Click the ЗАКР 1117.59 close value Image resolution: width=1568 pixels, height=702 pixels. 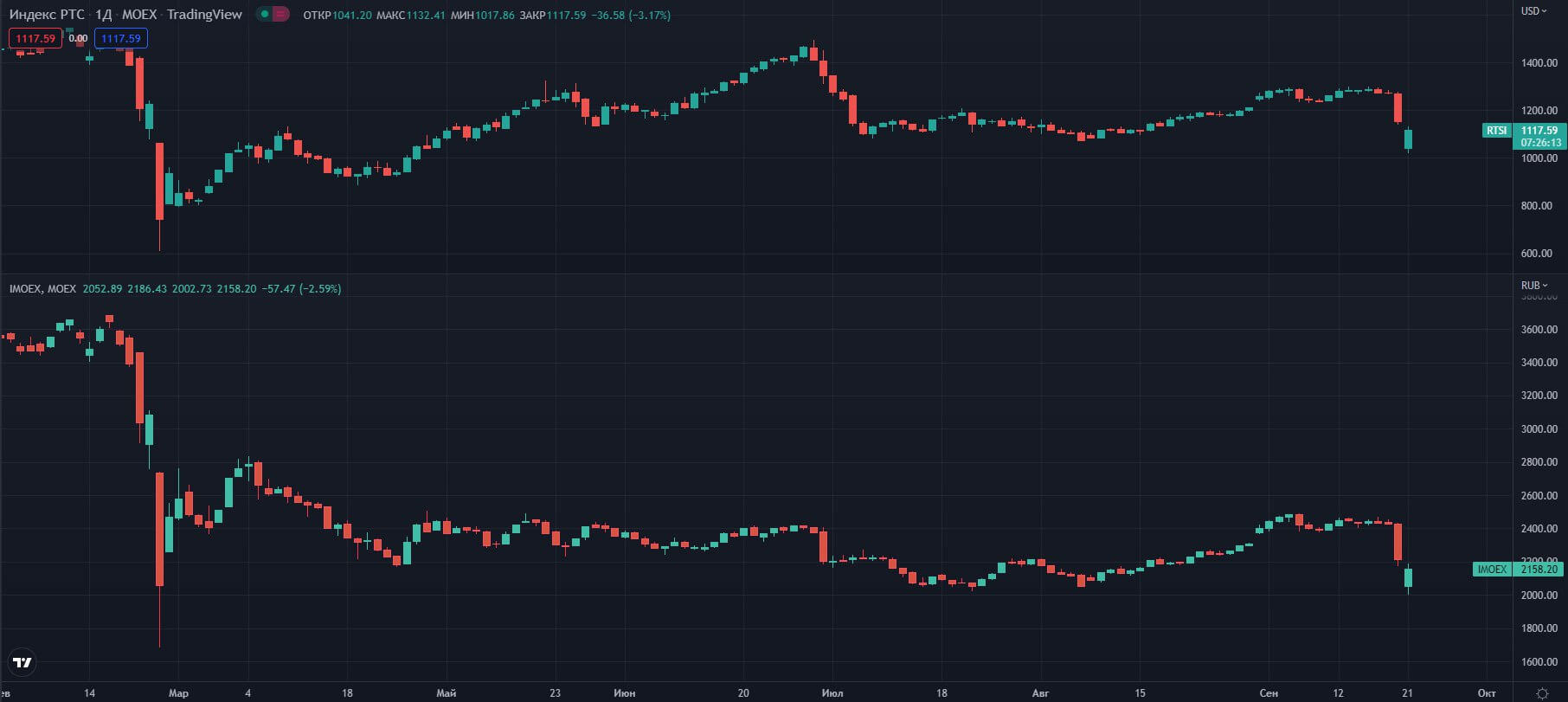552,15
